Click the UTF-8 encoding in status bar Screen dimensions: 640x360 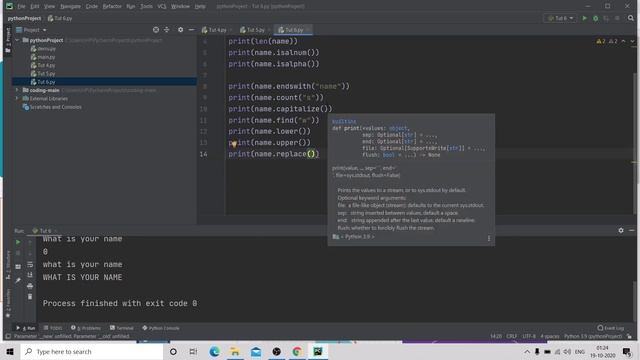pos(529,336)
